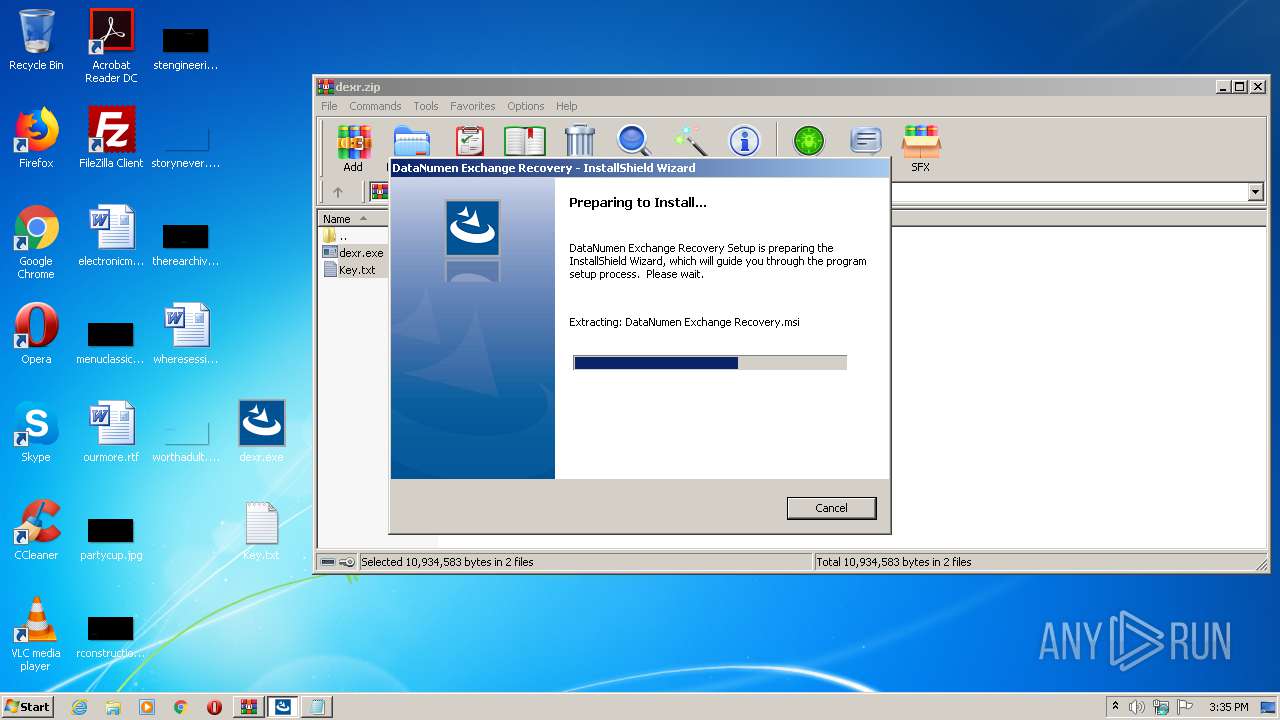Click the Delete trash can icon in WinRAR

tap(580, 141)
